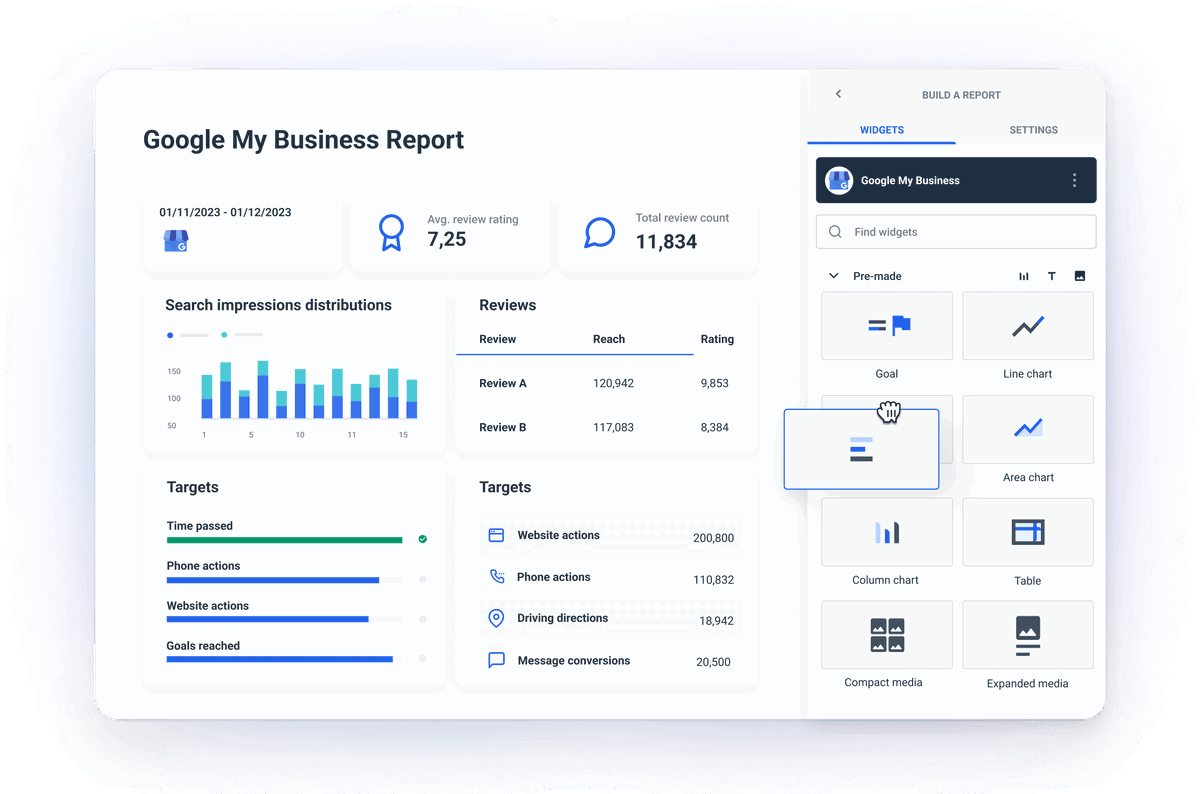Click the Phone actions progress bar

(273, 580)
